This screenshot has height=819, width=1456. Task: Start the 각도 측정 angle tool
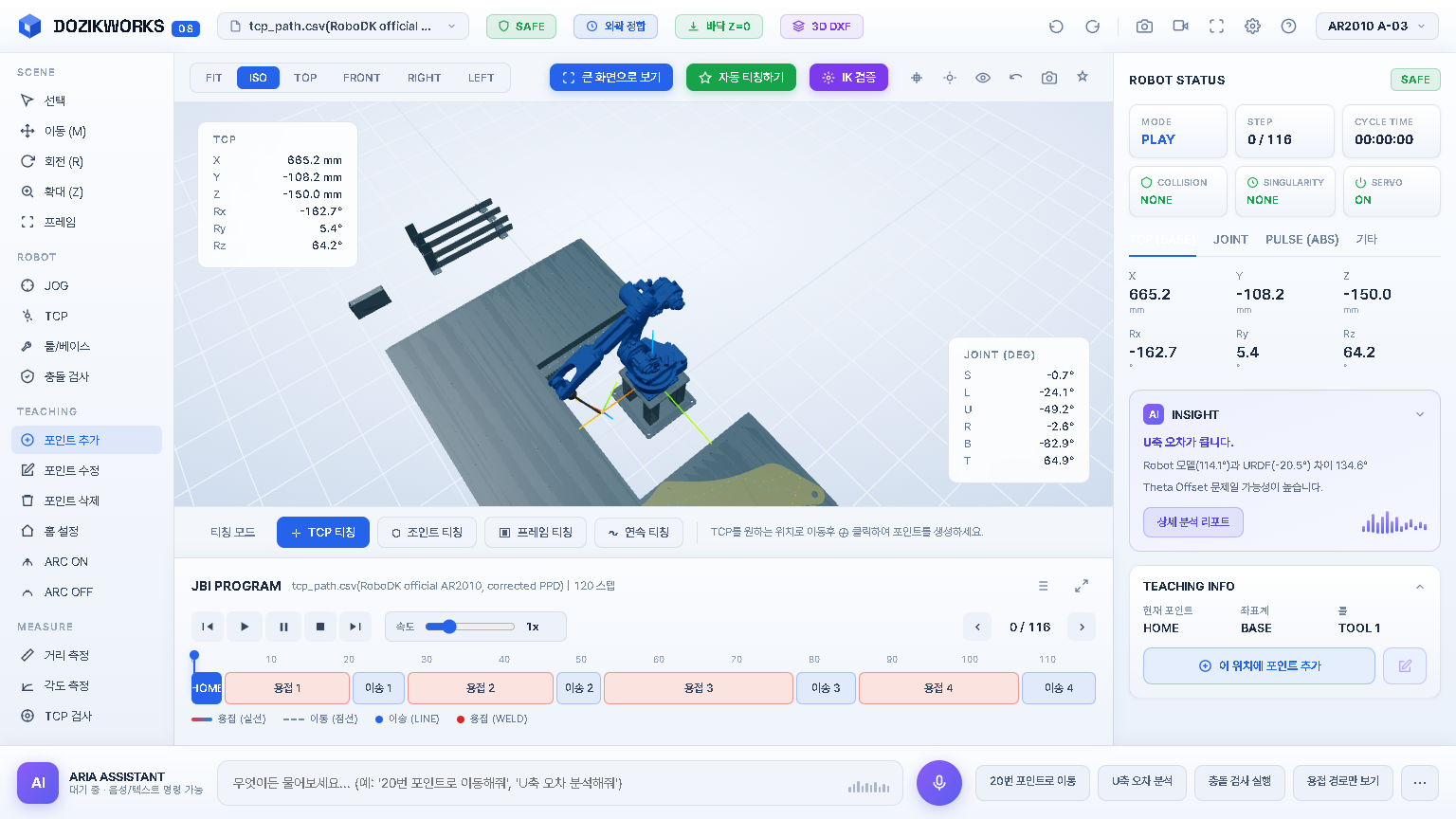86,685
